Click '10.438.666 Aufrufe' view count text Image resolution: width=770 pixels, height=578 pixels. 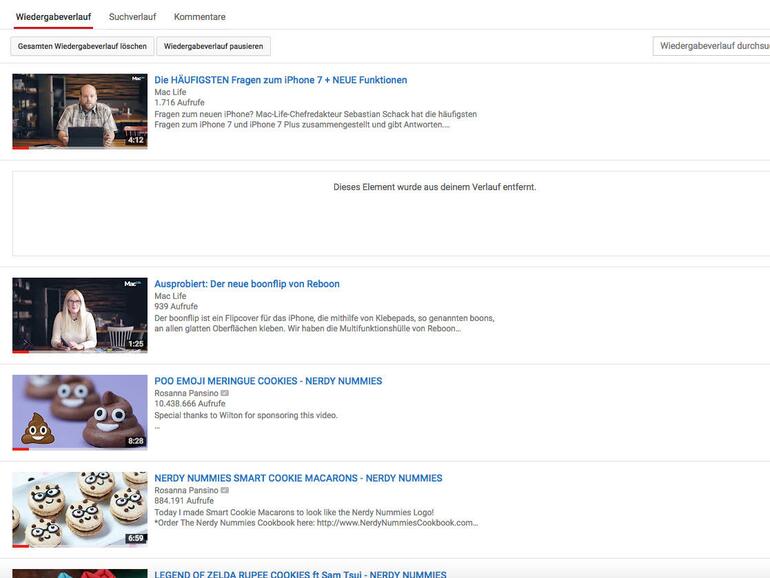(x=190, y=403)
